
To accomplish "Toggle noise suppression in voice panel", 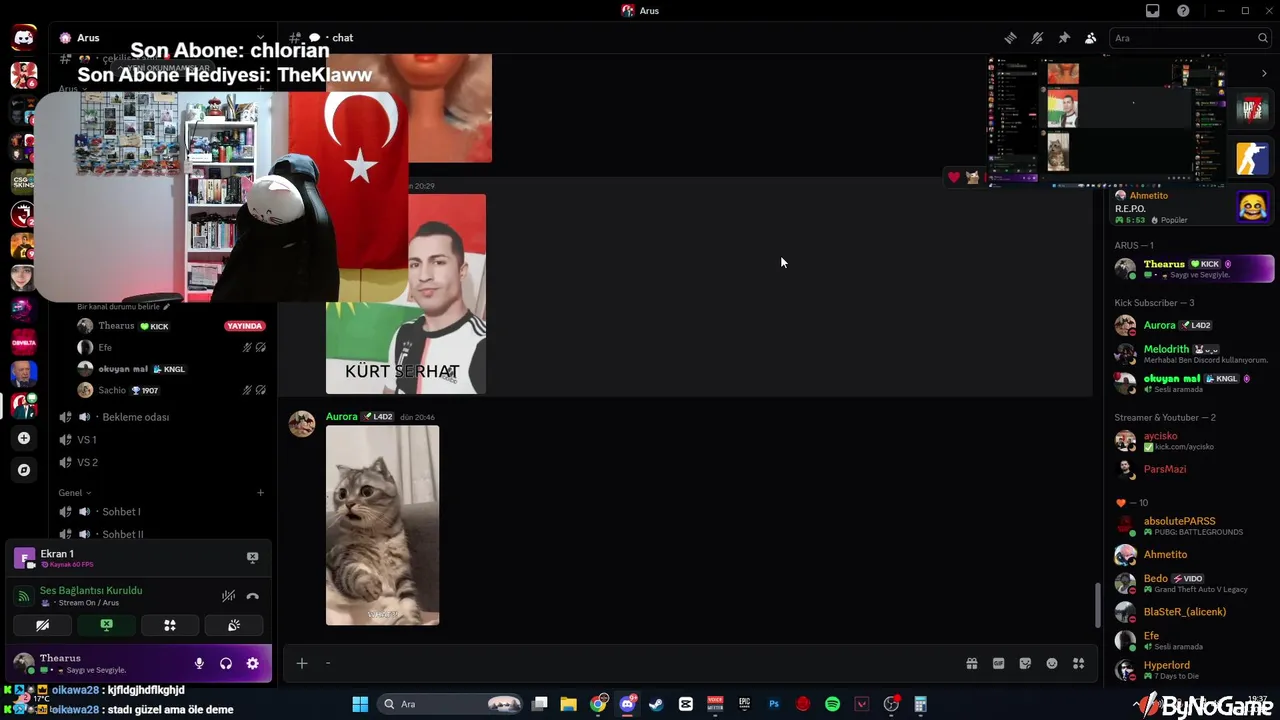I will (x=228, y=596).
